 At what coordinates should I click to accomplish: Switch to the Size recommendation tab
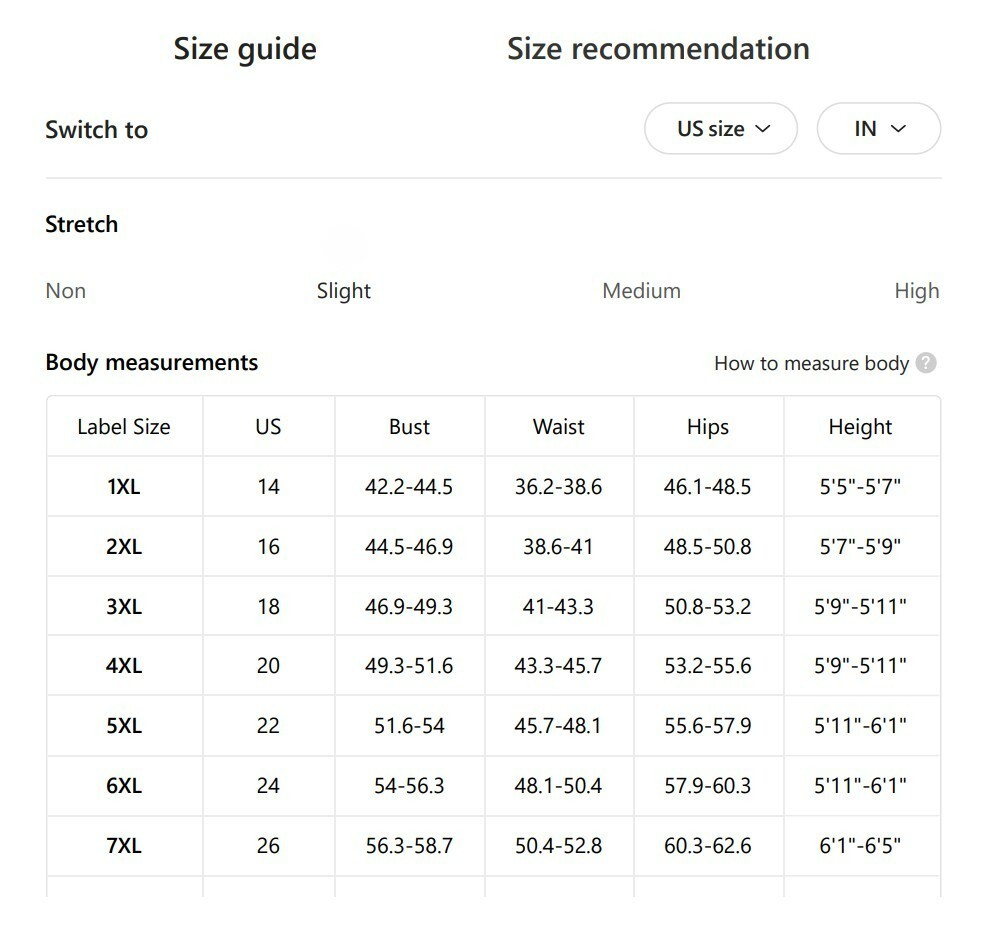(x=658, y=49)
